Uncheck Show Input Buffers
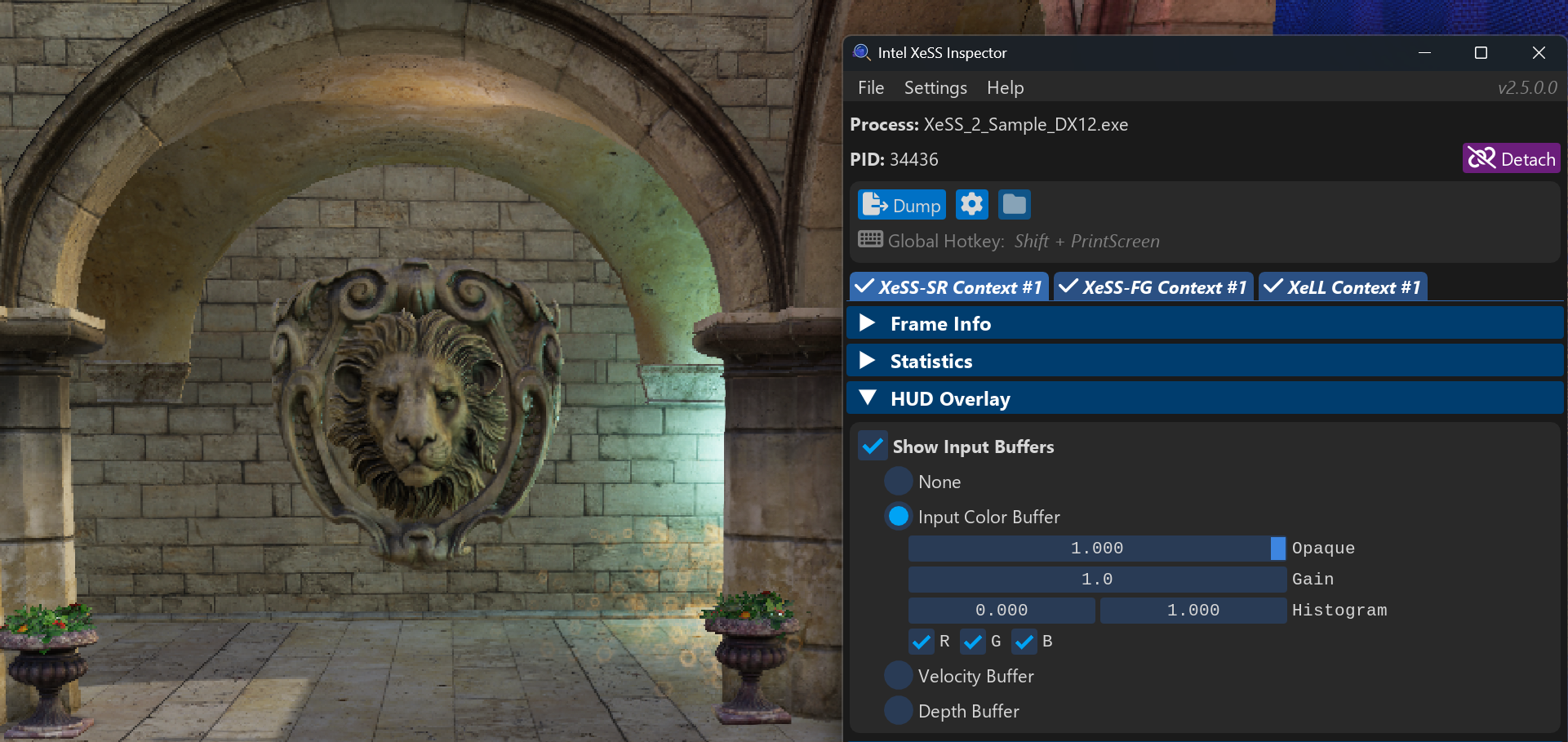The image size is (1568, 742). pos(872,446)
